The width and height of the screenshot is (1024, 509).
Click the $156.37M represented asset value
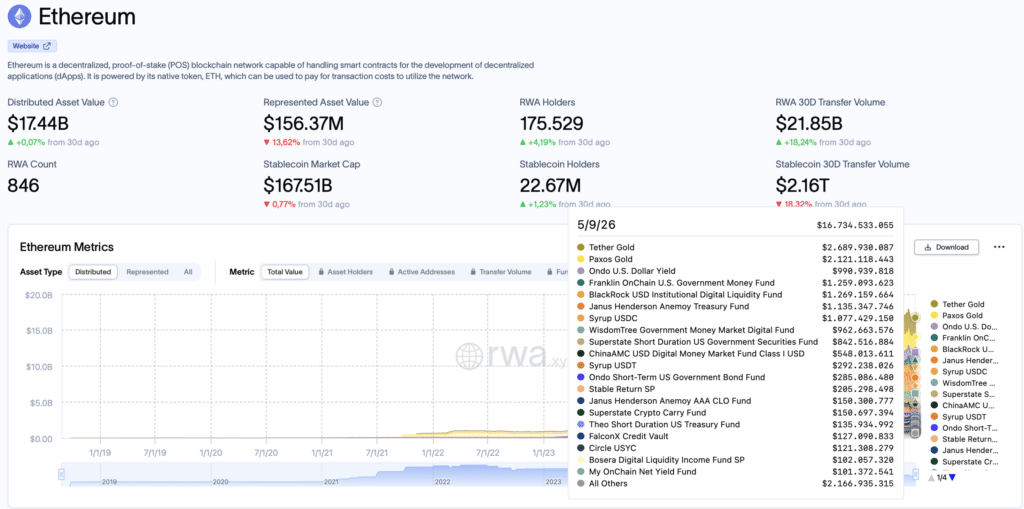304,123
